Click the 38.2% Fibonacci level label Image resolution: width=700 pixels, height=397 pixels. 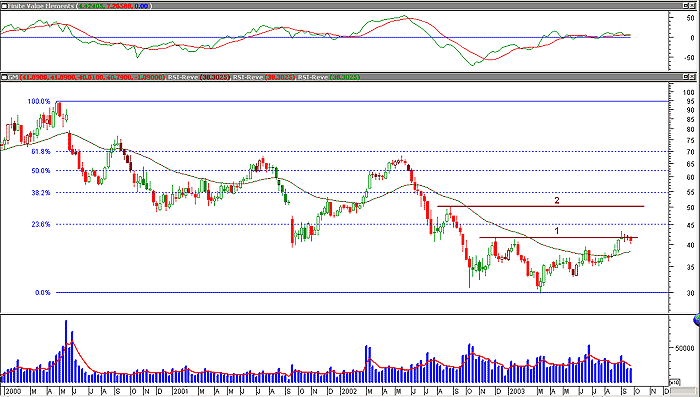pyautogui.click(x=41, y=192)
